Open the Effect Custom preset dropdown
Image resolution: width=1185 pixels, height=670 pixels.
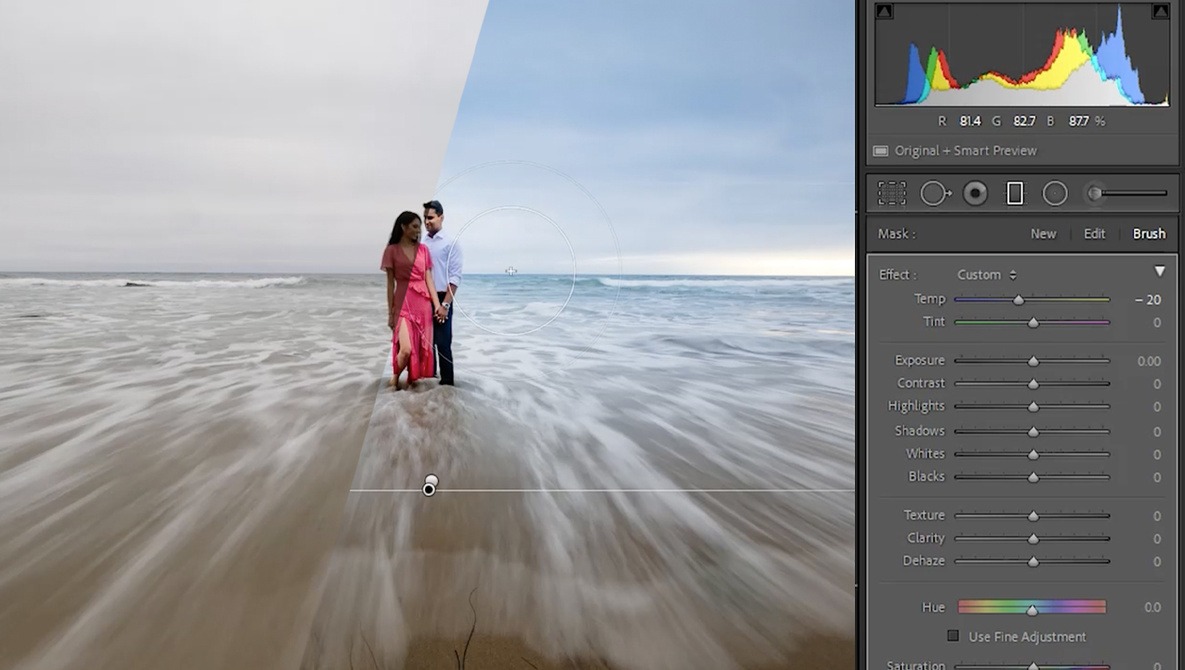[x=986, y=275]
